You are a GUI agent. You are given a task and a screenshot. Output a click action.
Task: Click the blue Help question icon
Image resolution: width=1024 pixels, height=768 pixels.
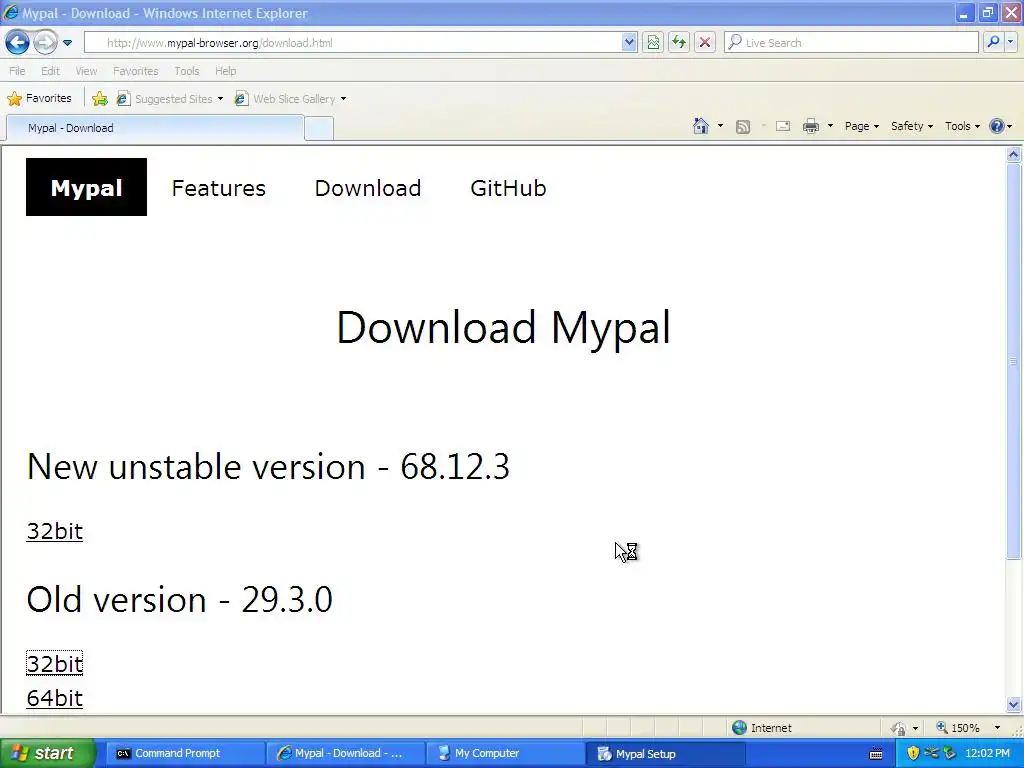(x=997, y=126)
